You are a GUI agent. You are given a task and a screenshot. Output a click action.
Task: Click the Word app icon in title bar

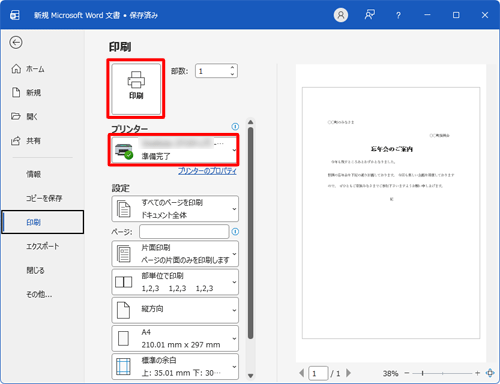pyautogui.click(x=15, y=15)
